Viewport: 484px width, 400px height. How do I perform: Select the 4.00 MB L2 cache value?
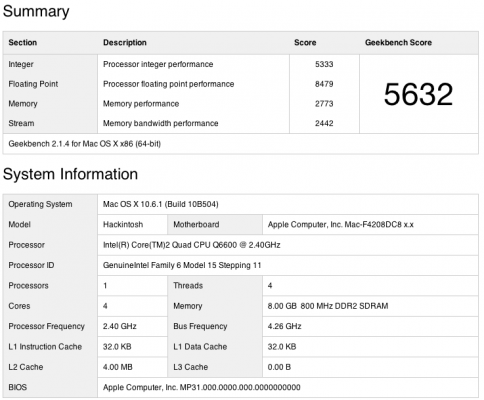pyautogui.click(x=118, y=367)
